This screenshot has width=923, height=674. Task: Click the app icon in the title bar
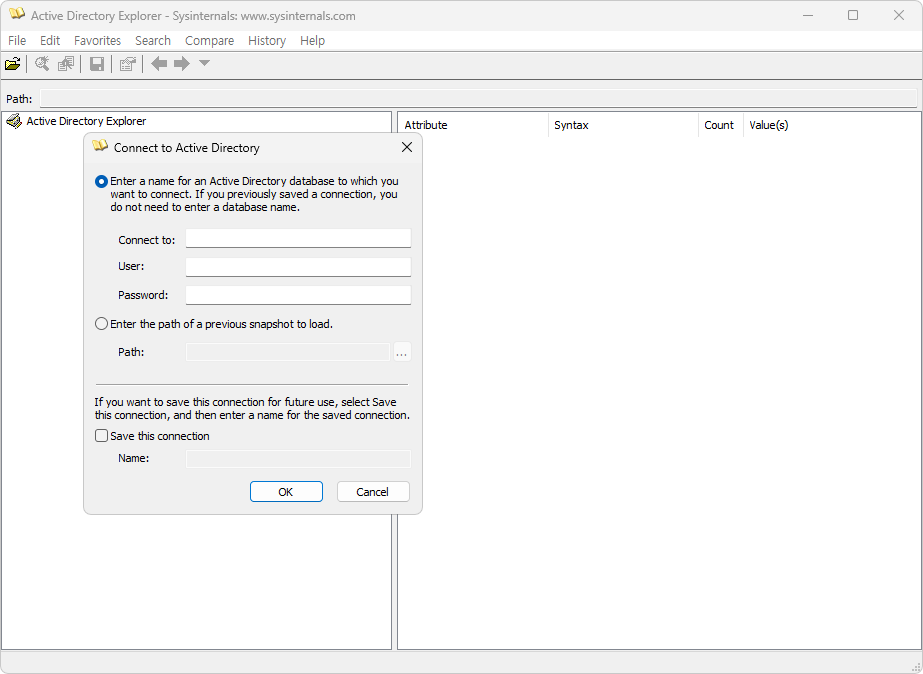[x=17, y=14]
